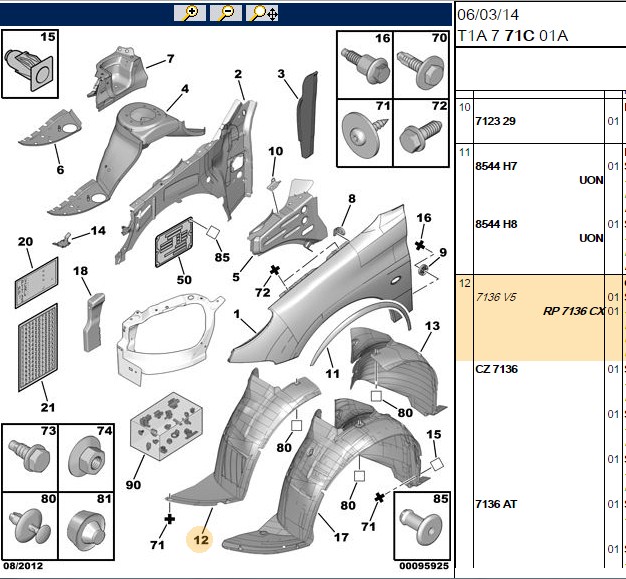626x579 pixels.
Task: Click part number 7 label
Action: pyautogui.click(x=170, y=59)
